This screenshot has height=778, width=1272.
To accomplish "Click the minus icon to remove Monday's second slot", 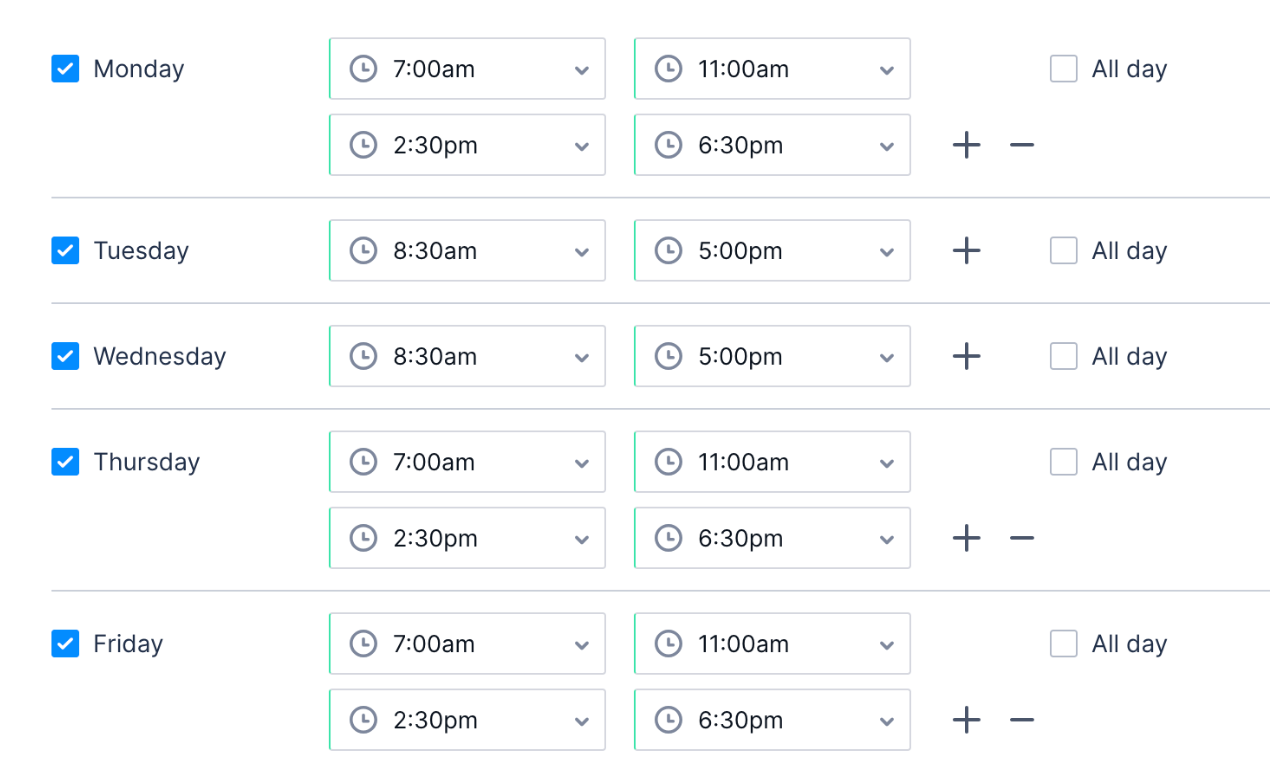I will point(1021,144).
